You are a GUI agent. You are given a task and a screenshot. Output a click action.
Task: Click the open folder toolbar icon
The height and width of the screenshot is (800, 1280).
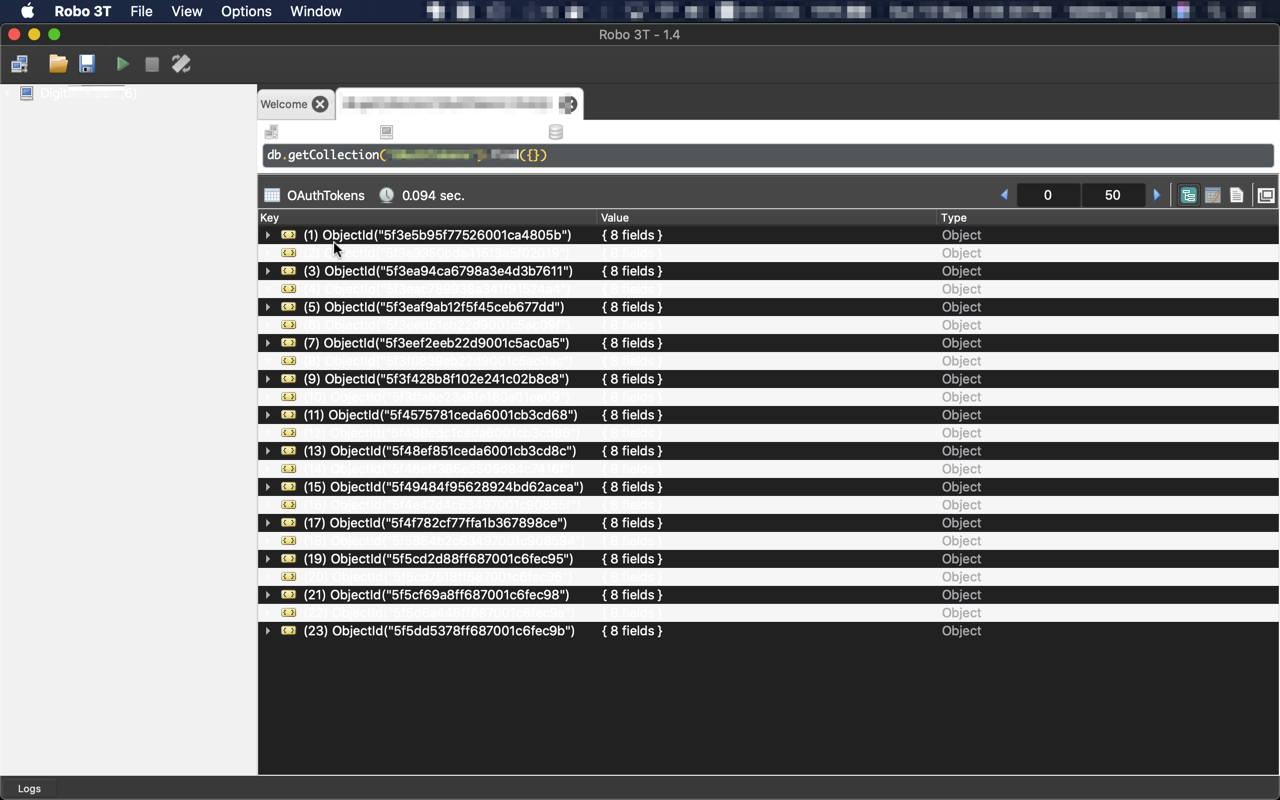58,64
